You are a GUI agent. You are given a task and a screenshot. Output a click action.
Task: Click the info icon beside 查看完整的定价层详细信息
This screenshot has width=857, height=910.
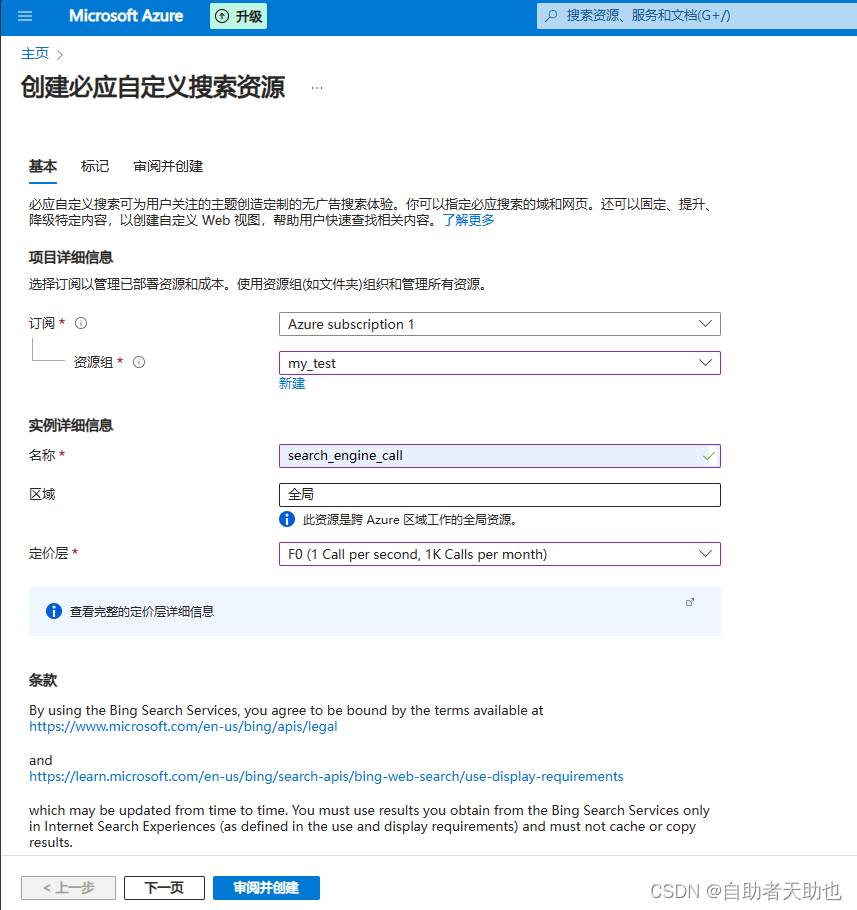53,611
